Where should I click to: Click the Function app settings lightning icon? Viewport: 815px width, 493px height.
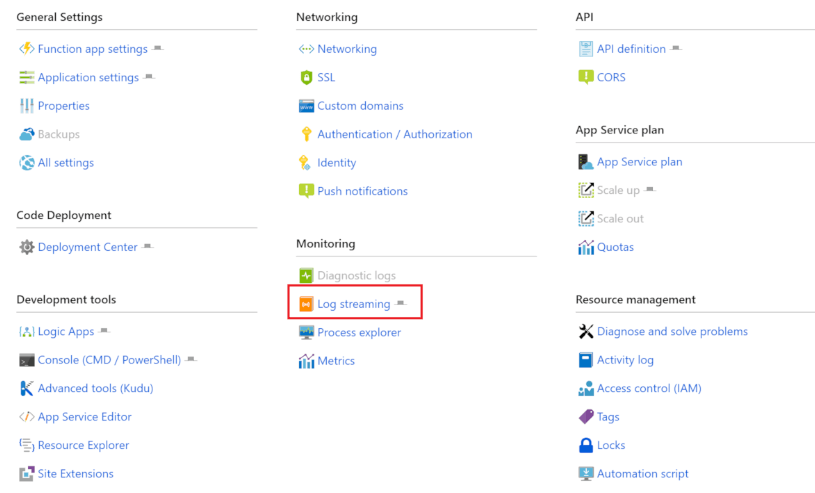pyautogui.click(x=27, y=49)
